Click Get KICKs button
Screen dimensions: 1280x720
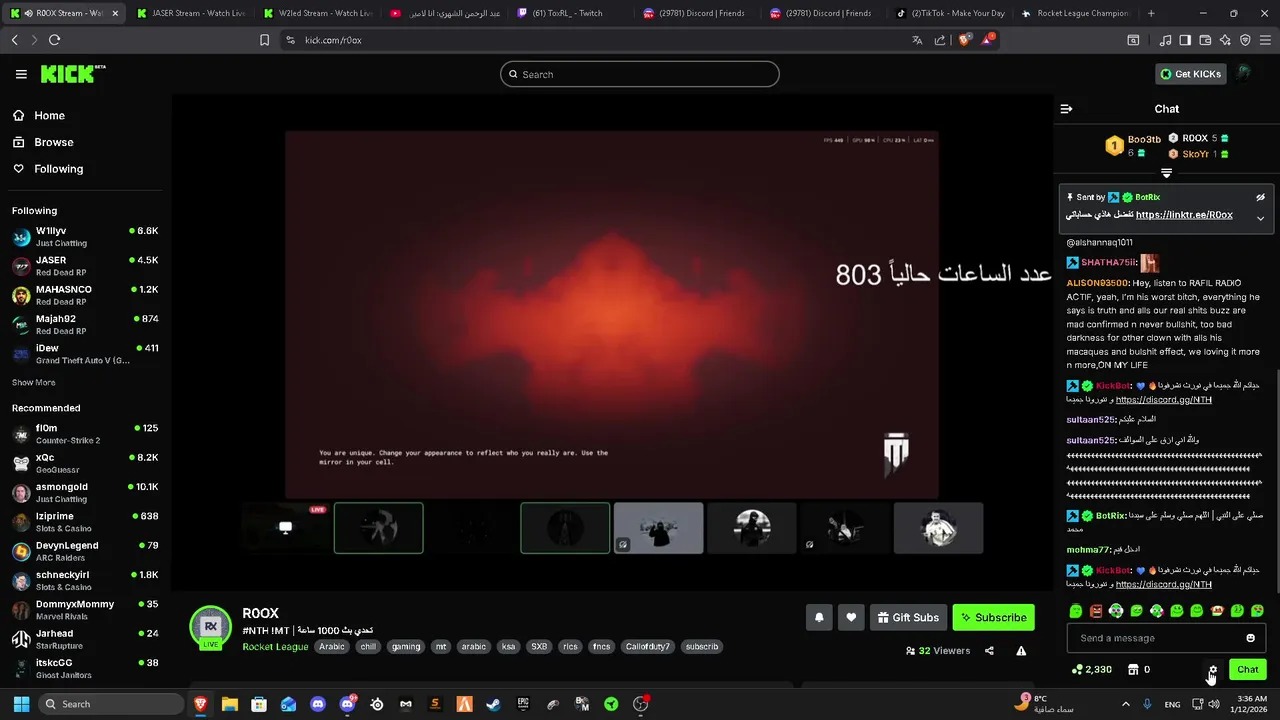1191,74
